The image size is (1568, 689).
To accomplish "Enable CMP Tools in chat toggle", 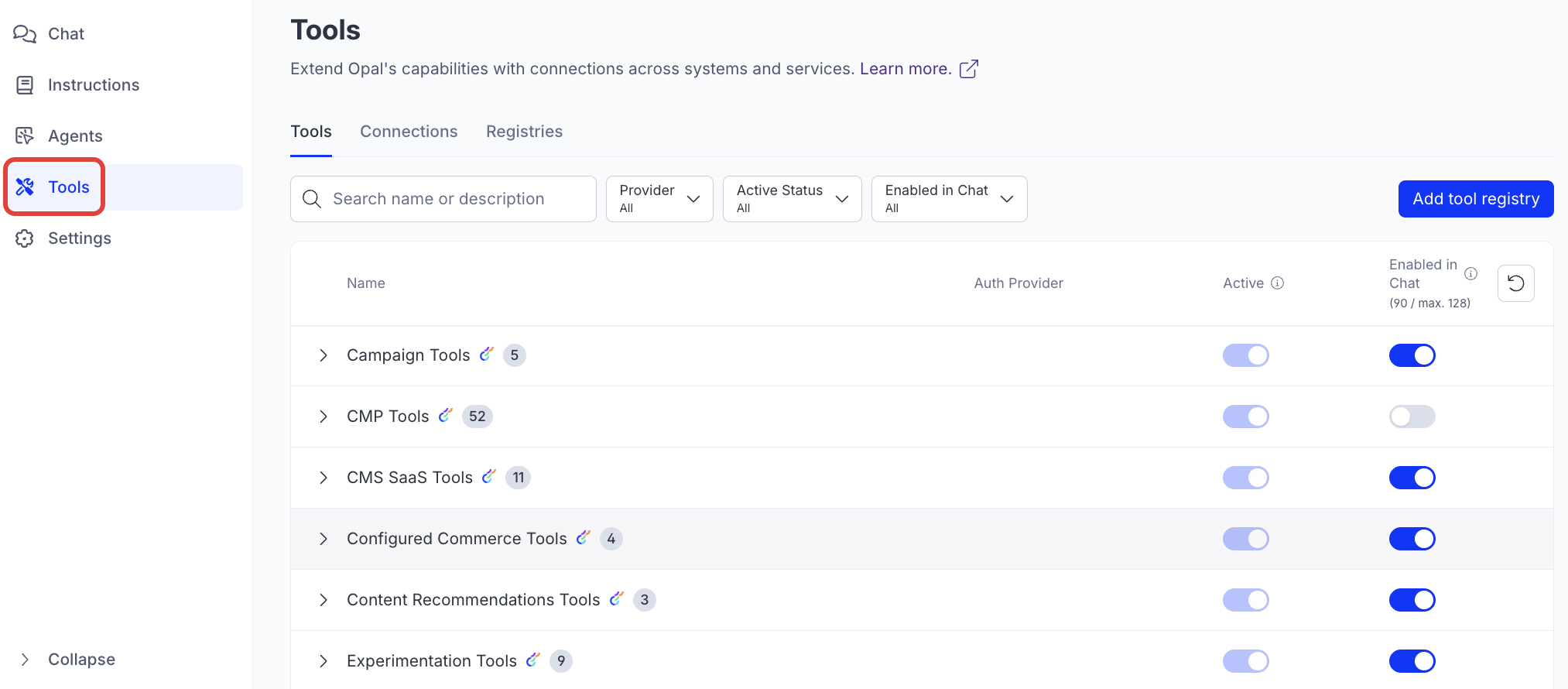I will point(1412,416).
